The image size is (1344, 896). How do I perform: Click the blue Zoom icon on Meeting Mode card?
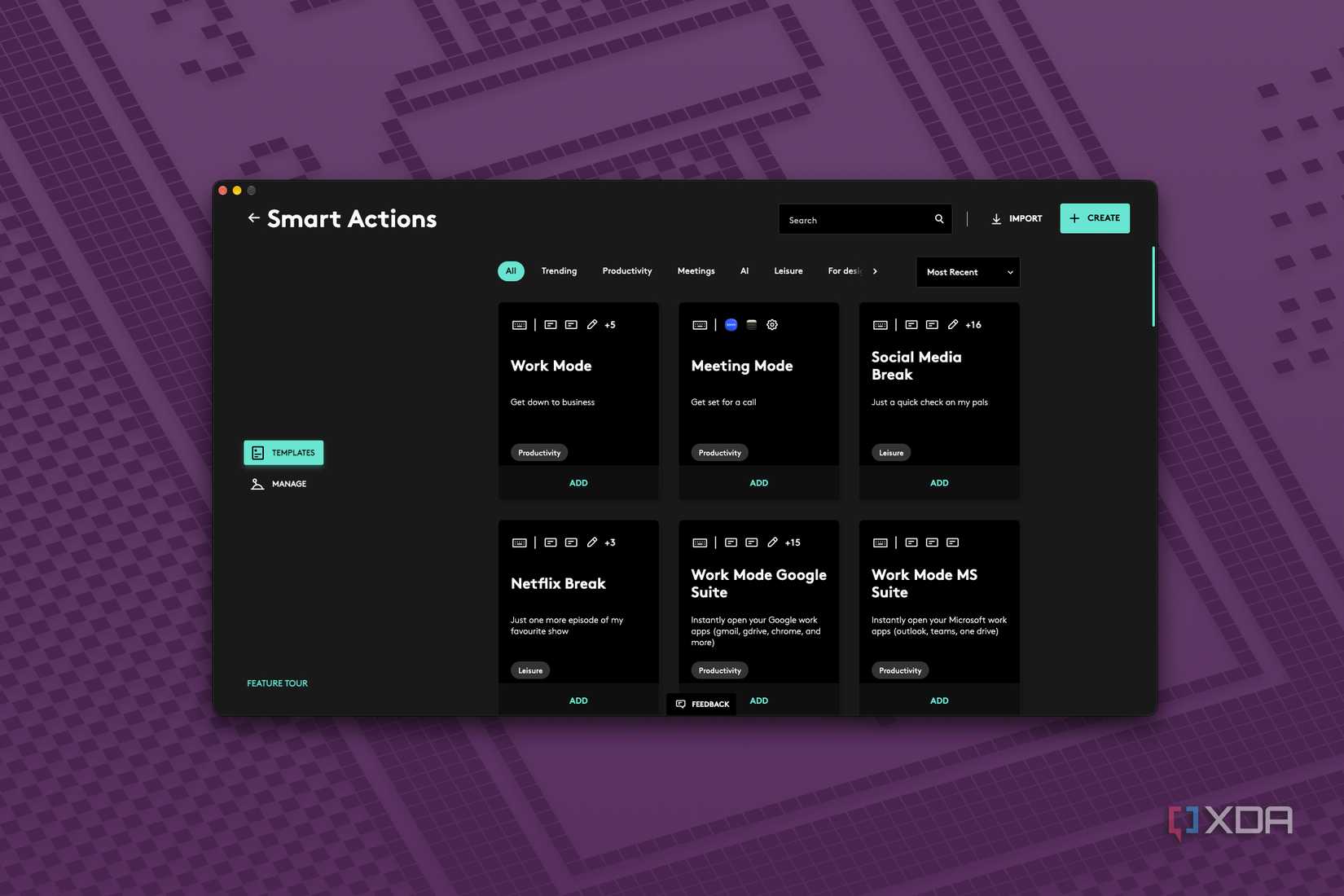tap(731, 325)
